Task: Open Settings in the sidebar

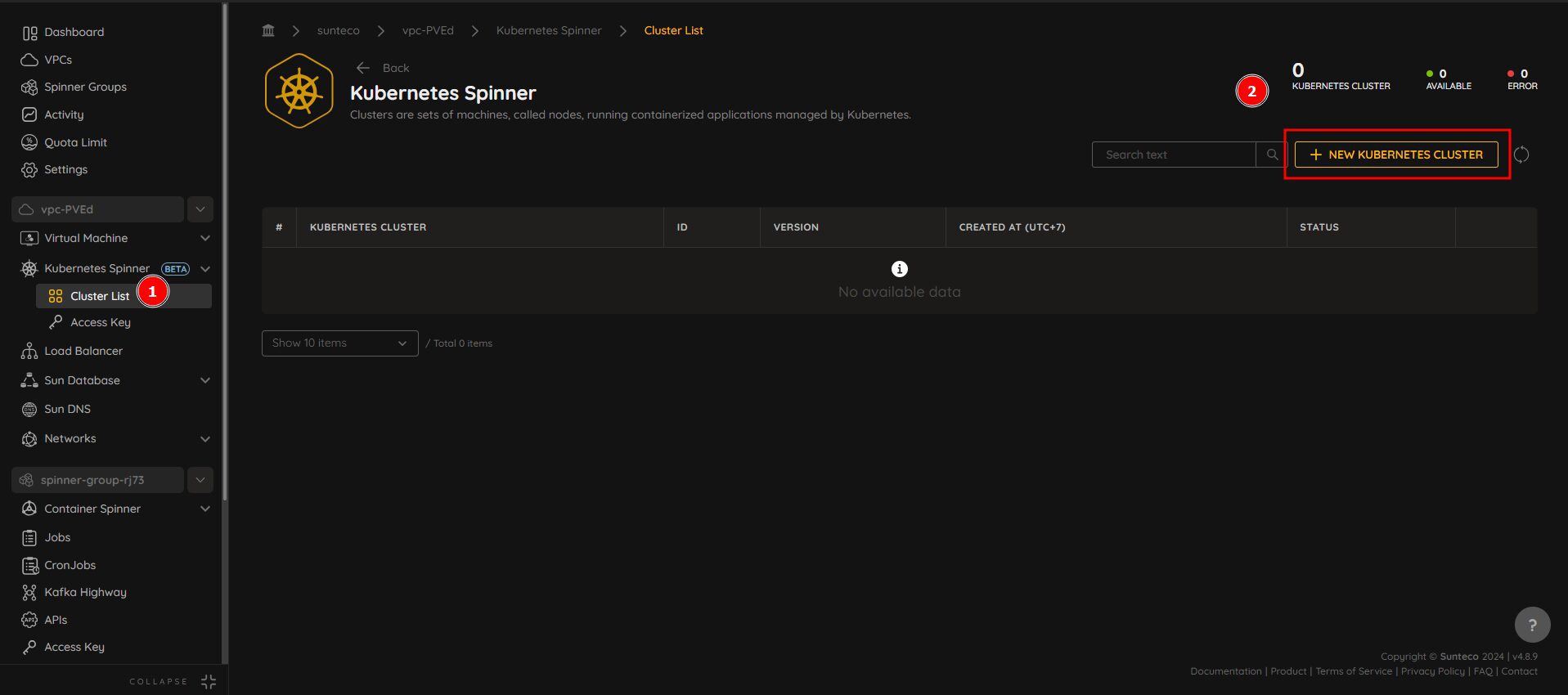Action: (55, 169)
